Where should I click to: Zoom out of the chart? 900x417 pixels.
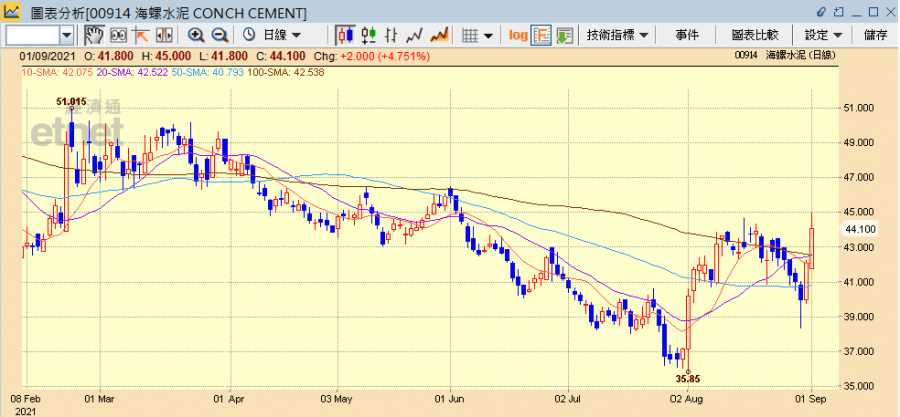pyautogui.click(x=219, y=35)
